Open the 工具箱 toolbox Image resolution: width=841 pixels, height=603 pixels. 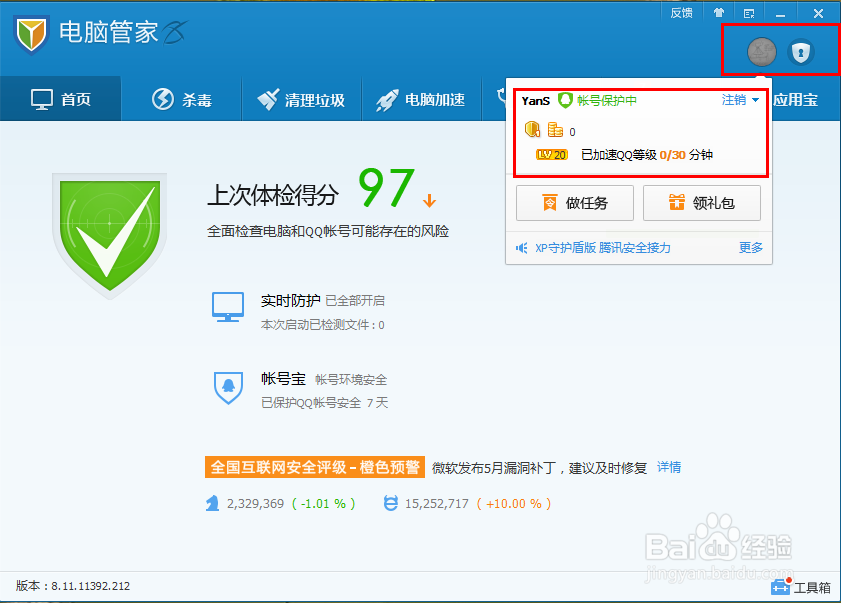(801, 587)
